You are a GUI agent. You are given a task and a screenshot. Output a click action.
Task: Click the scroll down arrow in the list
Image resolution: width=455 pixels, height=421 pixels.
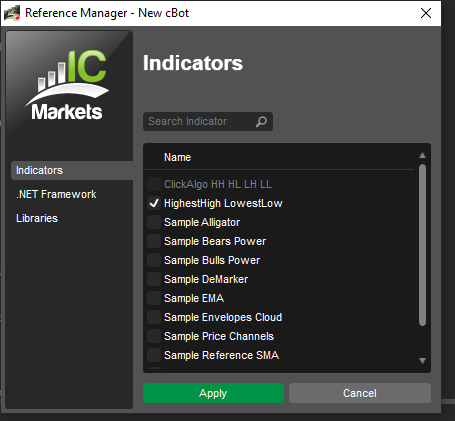422,361
